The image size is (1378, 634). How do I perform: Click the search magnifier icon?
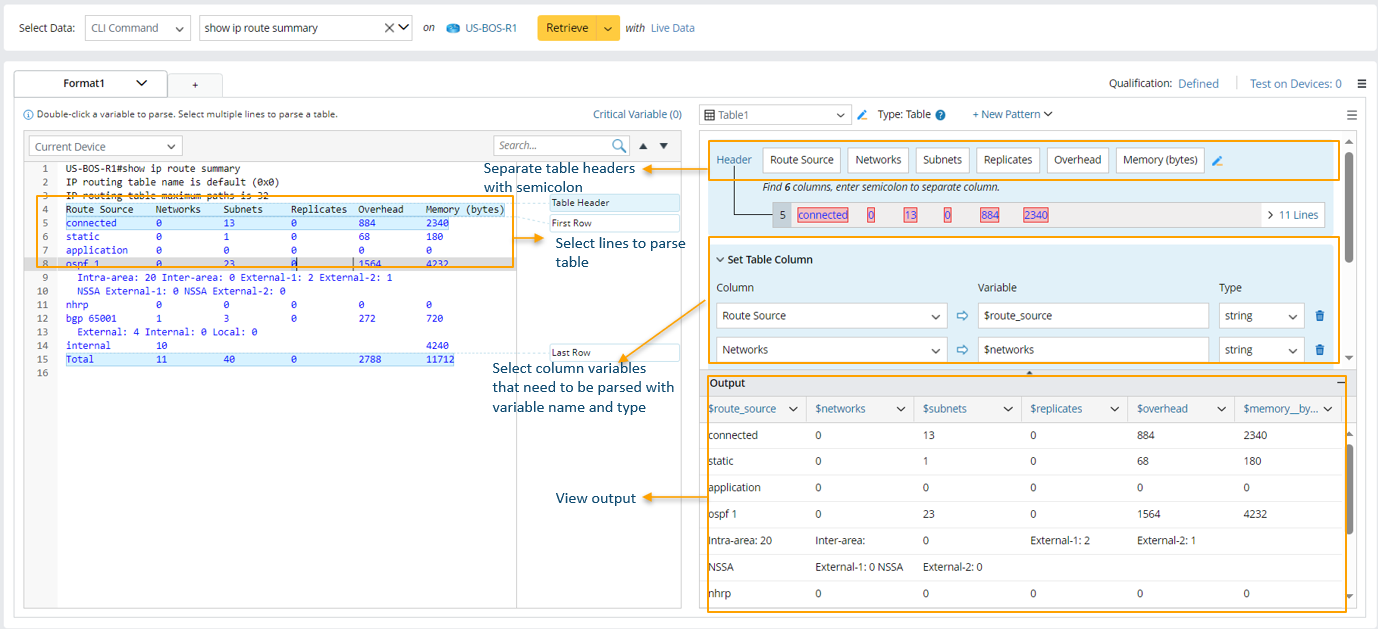(619, 146)
